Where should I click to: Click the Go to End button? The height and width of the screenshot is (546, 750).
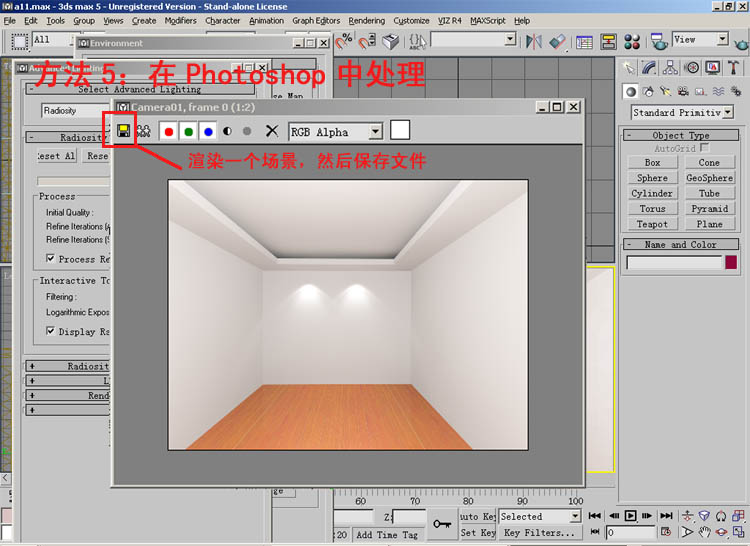[x=666, y=515]
